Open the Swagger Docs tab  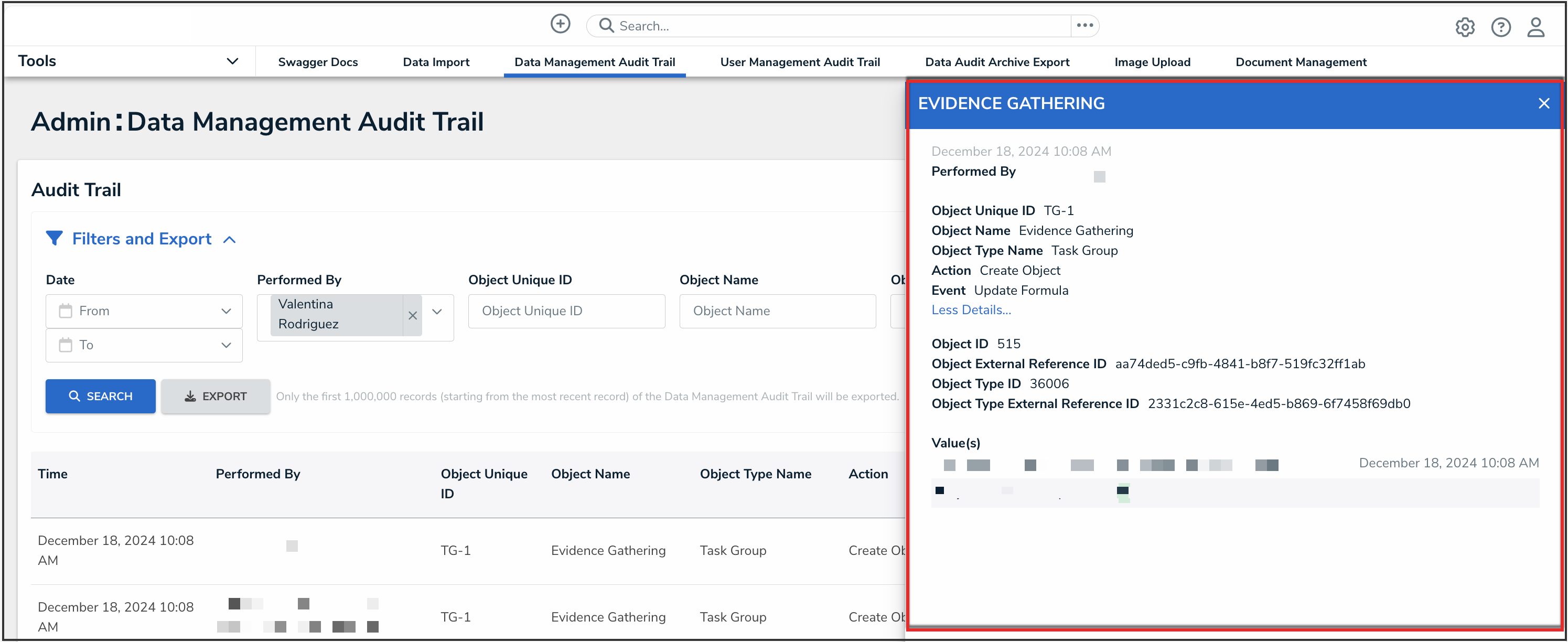tap(318, 62)
